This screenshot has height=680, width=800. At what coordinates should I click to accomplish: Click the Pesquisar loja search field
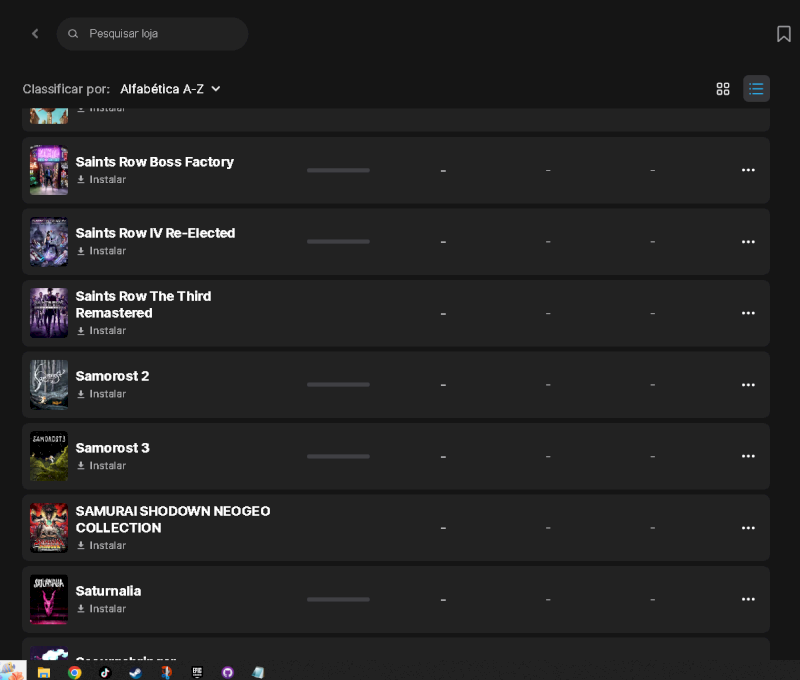tap(152, 34)
